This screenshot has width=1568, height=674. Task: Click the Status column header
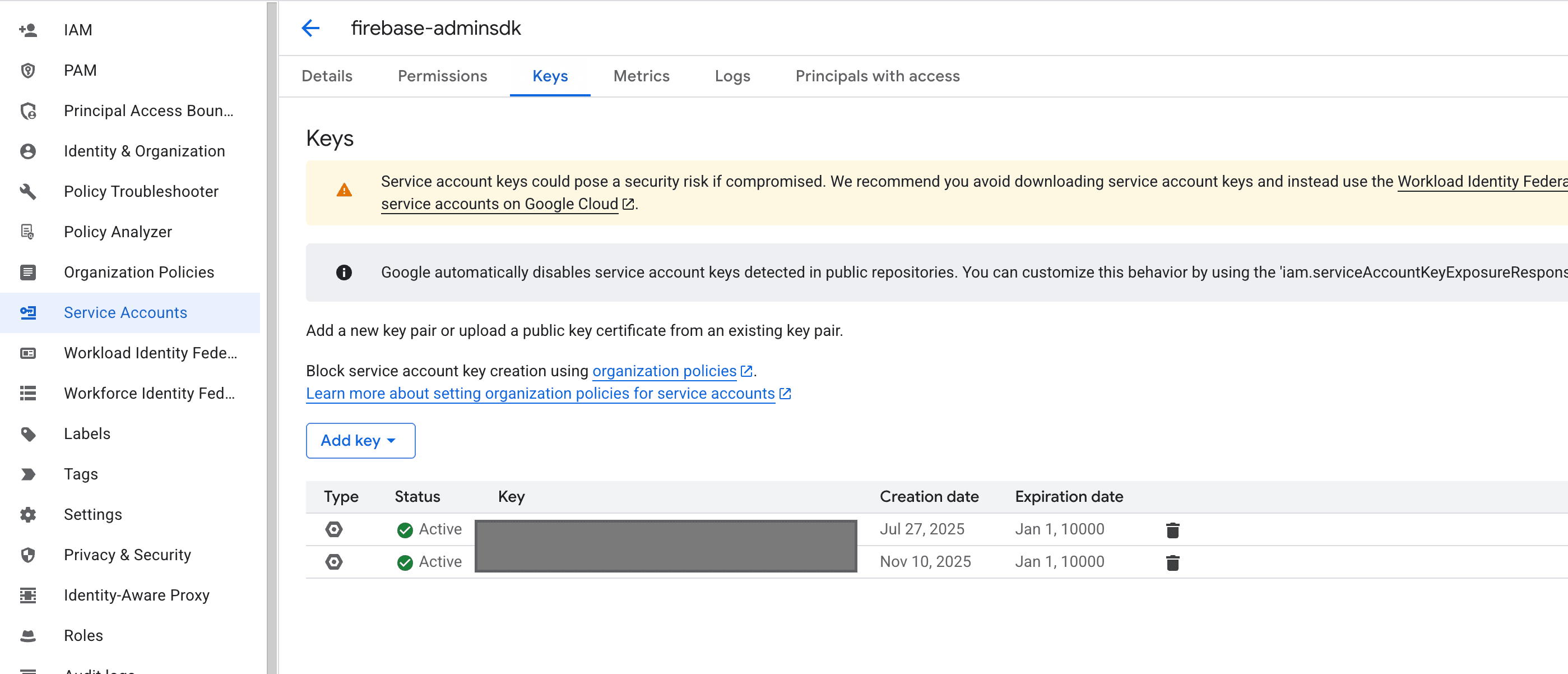[417, 497]
